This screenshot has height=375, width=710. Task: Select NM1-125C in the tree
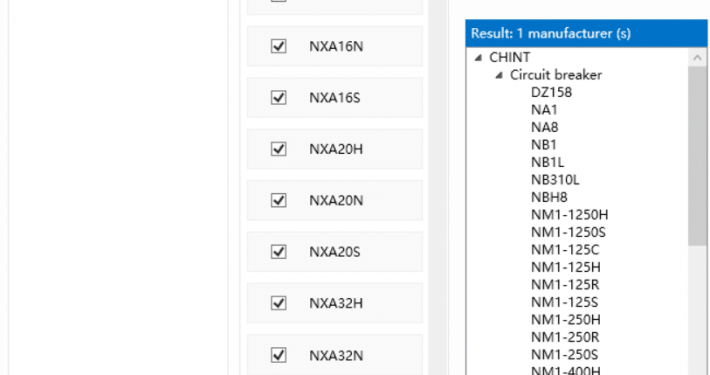coord(565,250)
